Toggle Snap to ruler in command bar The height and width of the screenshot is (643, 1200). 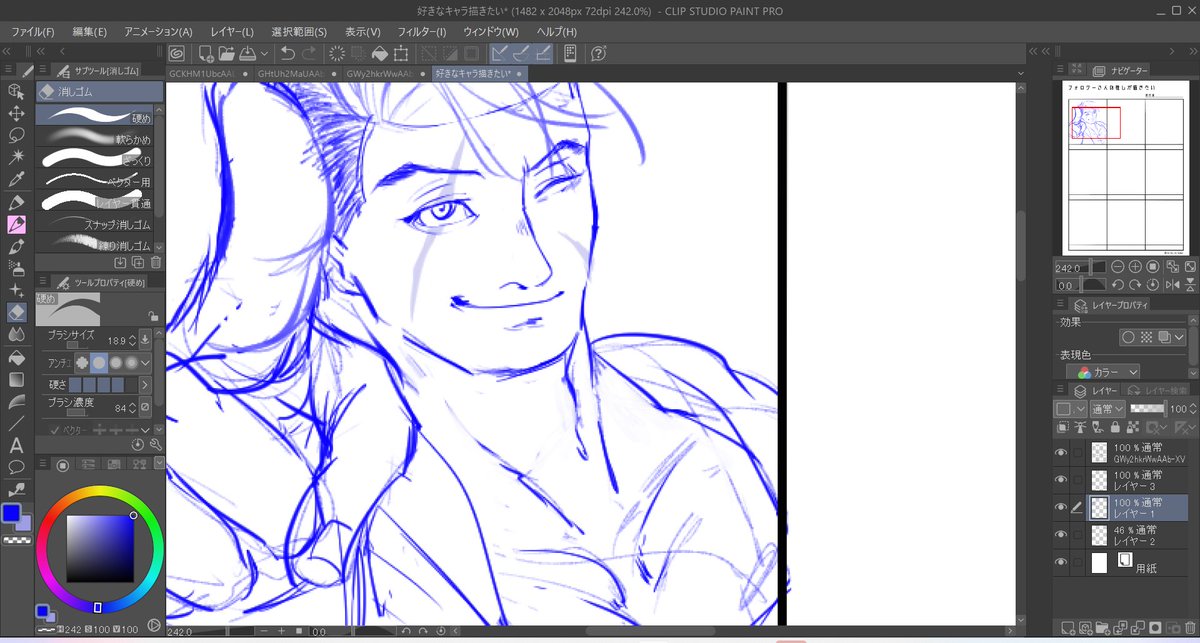tap(502, 53)
